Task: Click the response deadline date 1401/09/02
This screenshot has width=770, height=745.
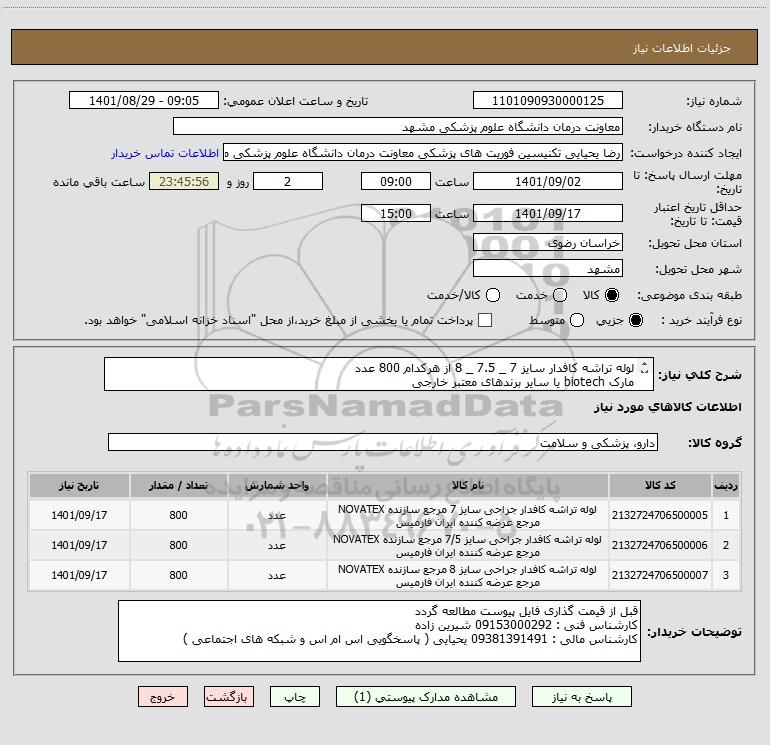Action: pos(548,181)
